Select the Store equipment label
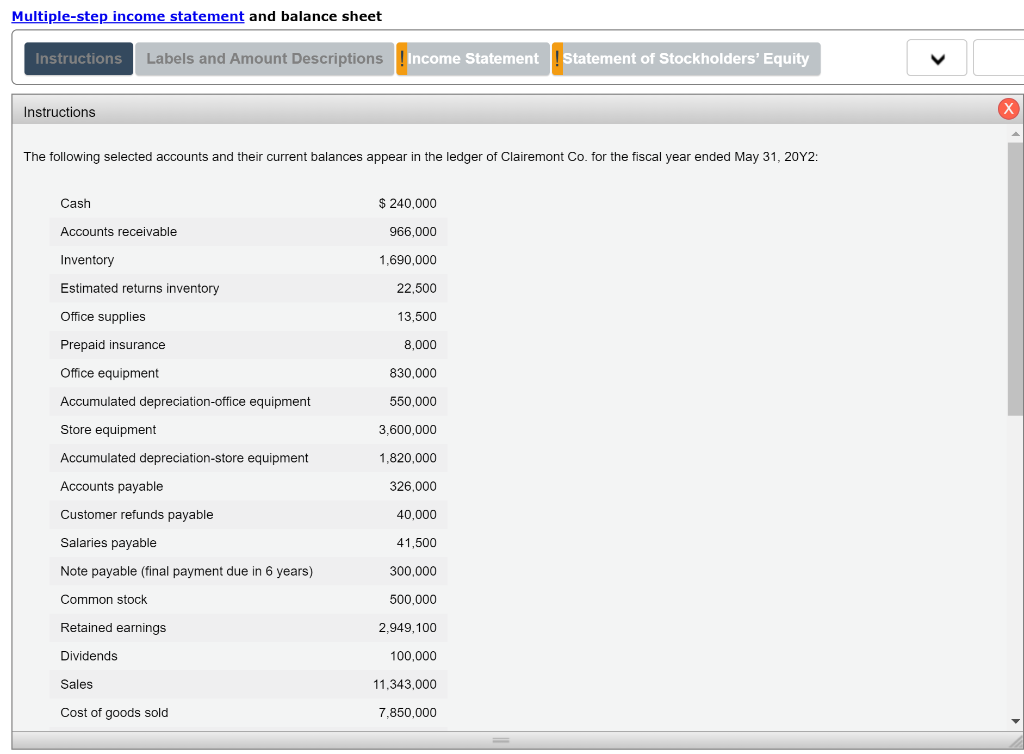Image resolution: width=1024 pixels, height=754 pixels. click(108, 430)
